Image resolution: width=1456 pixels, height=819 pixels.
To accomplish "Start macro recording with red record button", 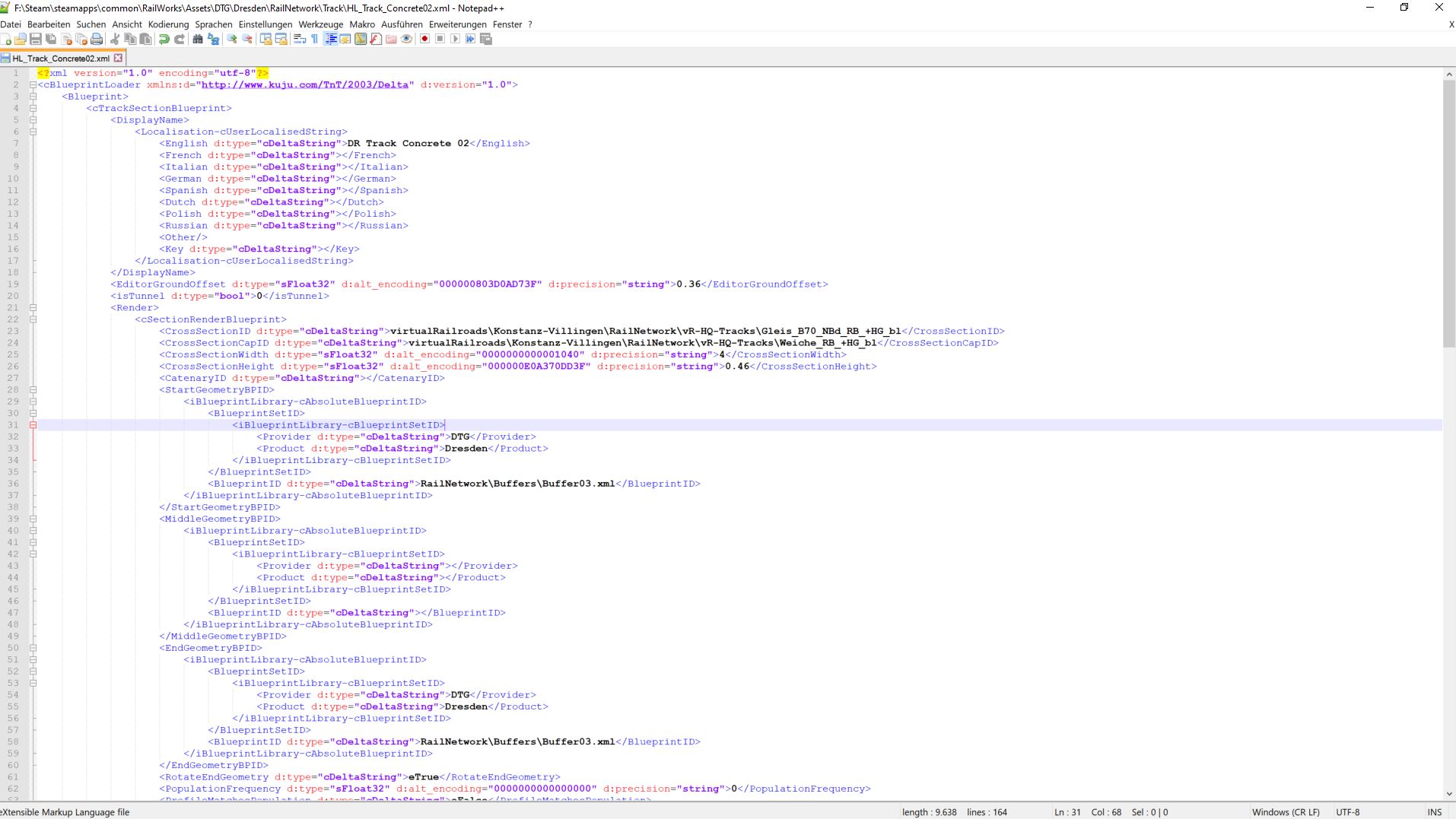I will click(424, 39).
